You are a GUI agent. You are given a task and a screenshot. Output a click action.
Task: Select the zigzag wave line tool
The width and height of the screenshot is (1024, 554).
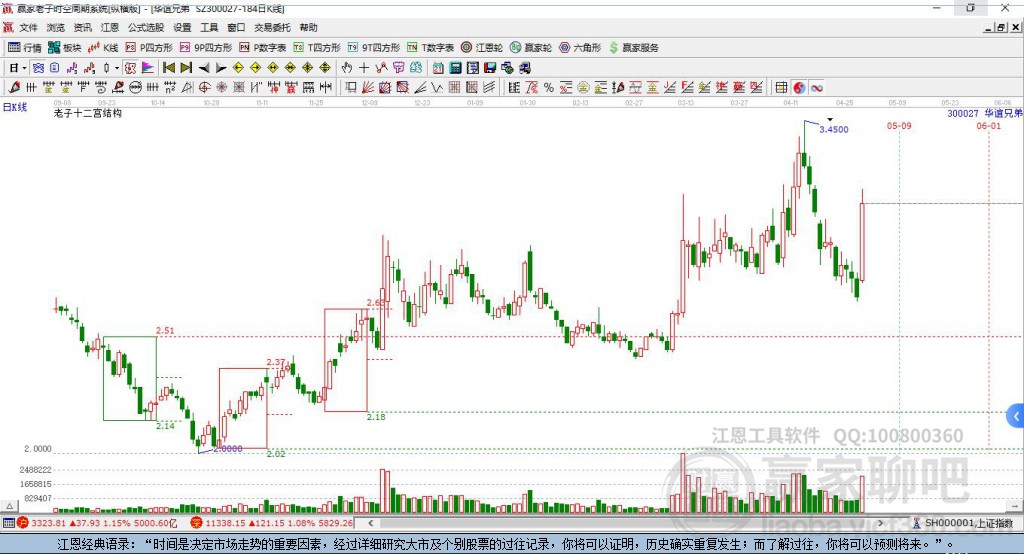tap(437, 88)
